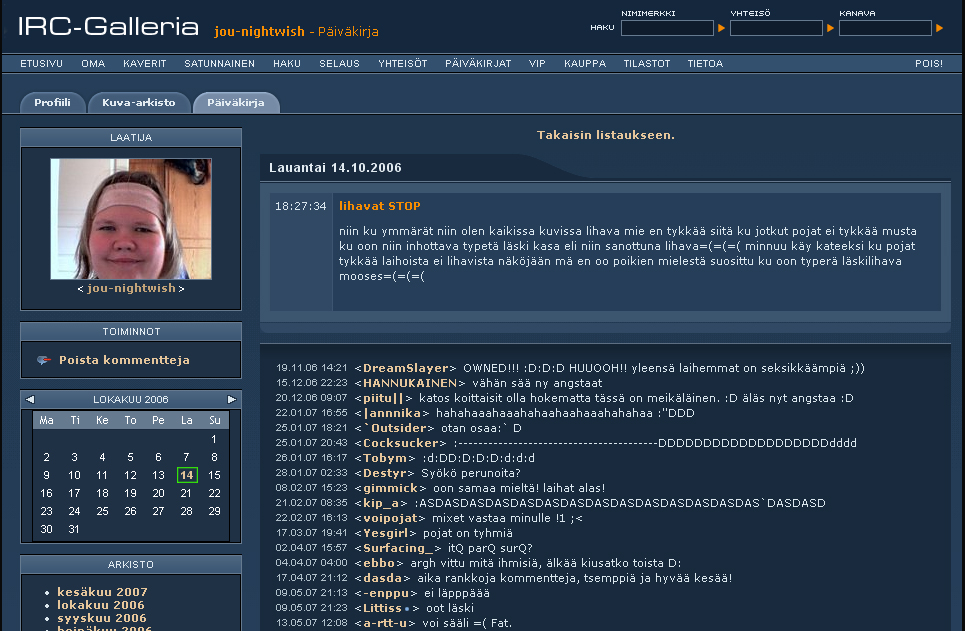
Task: Open the kesäkuu 2007 archive link
Action: coord(102,592)
